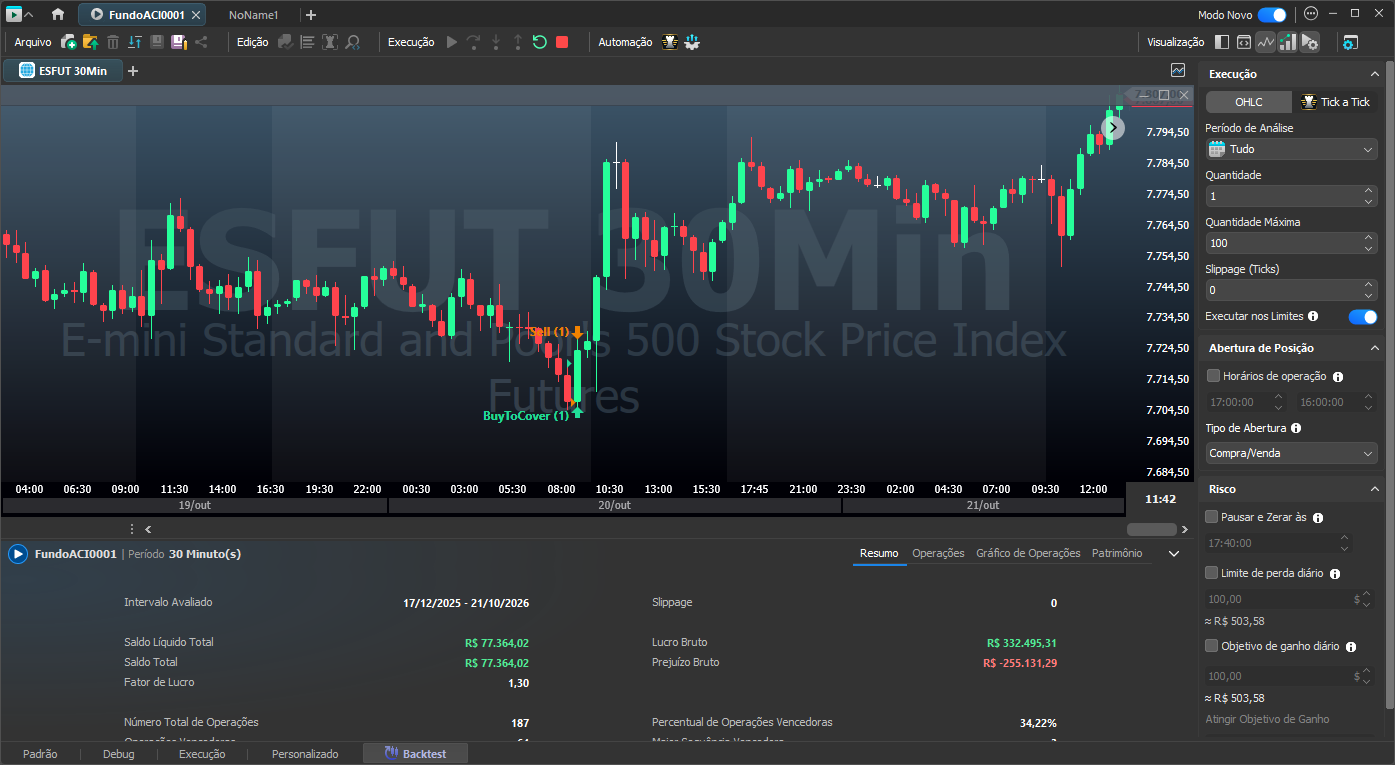Enable the Horários de operação checkbox
The width and height of the screenshot is (1395, 765).
[x=1214, y=376]
